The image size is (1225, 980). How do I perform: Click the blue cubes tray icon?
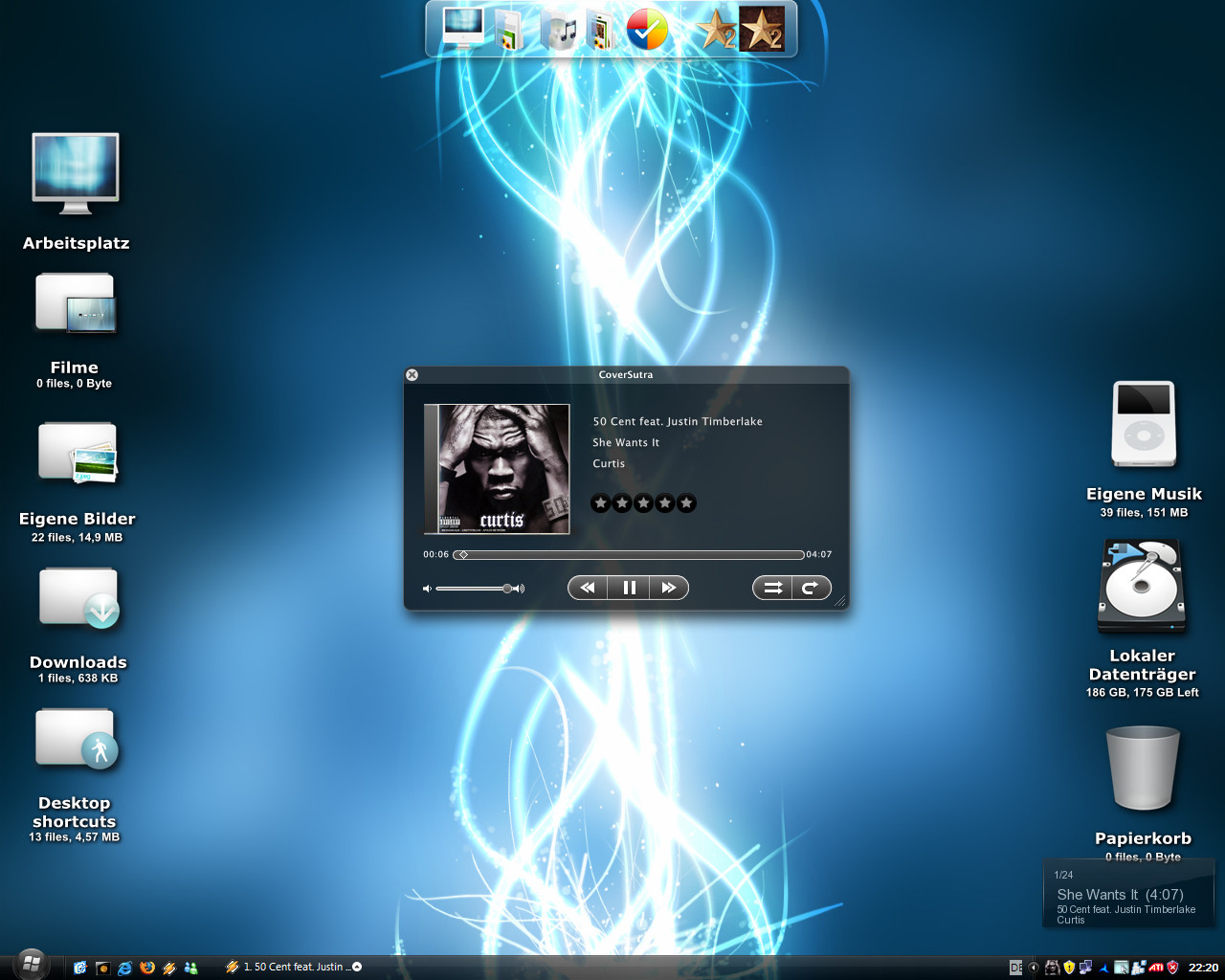(1139, 968)
